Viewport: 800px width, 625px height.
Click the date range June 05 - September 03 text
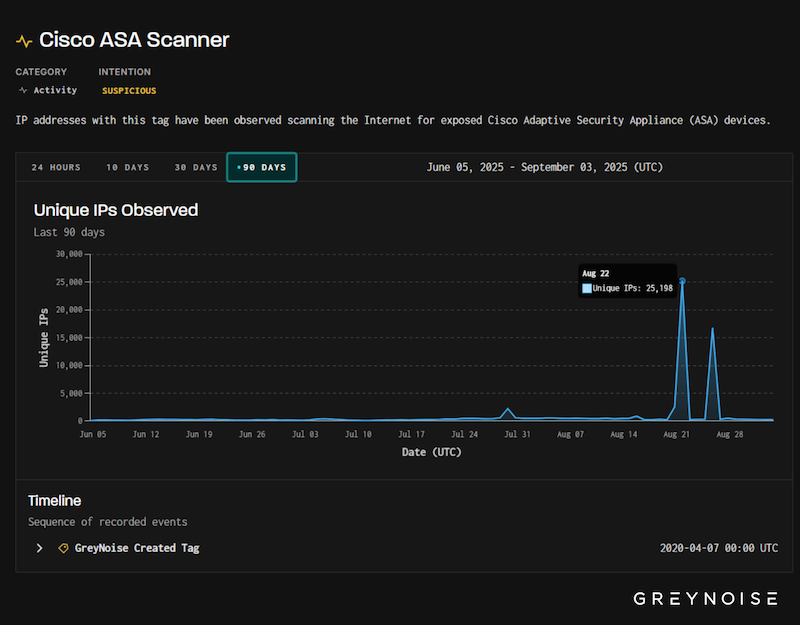[x=544, y=167]
